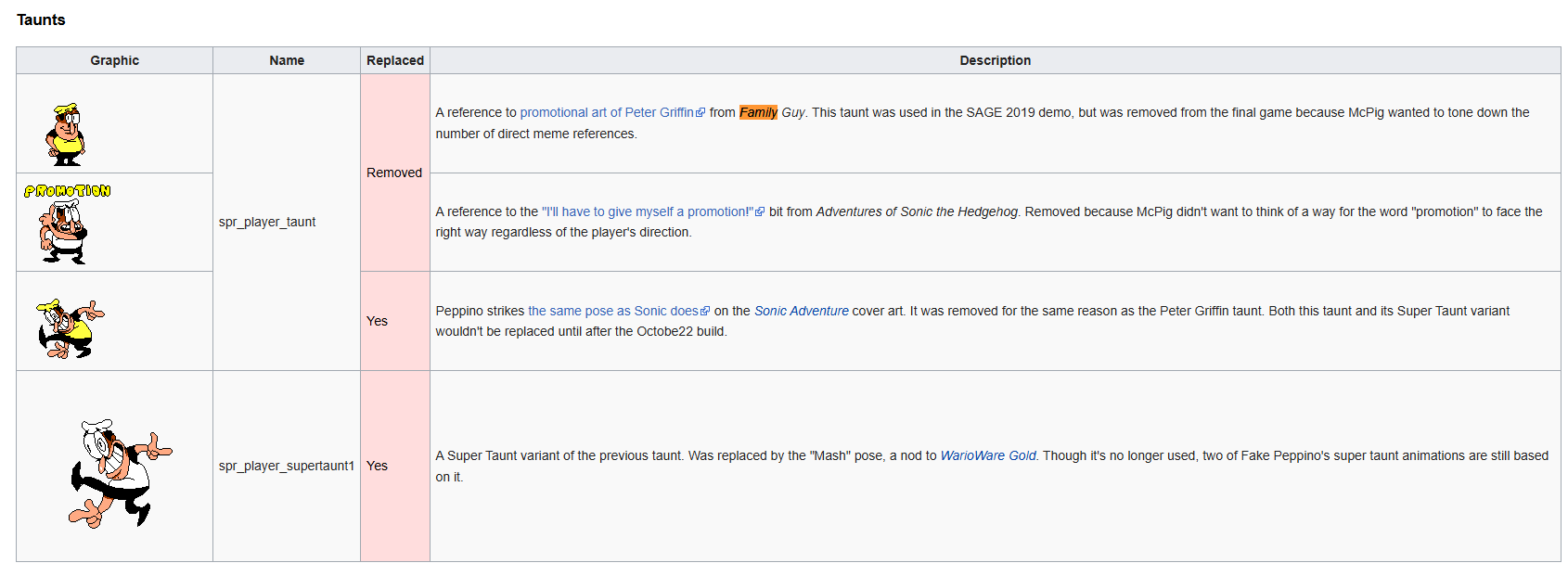Click the Taunts section heading
The image size is (1568, 576).
(x=41, y=19)
